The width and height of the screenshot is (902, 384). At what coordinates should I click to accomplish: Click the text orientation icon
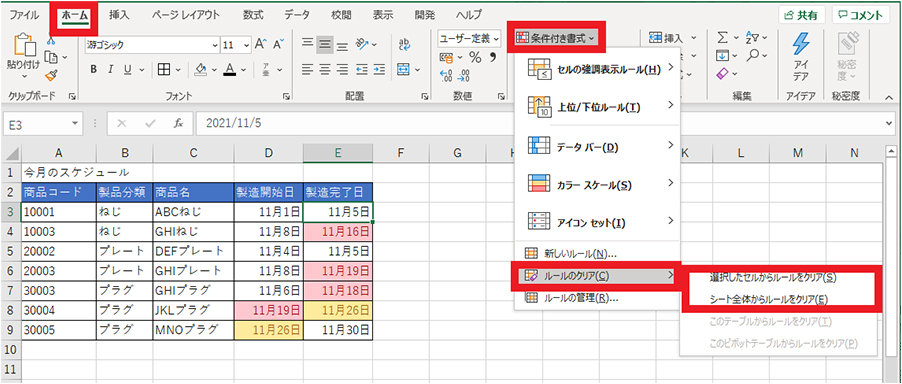(362, 44)
